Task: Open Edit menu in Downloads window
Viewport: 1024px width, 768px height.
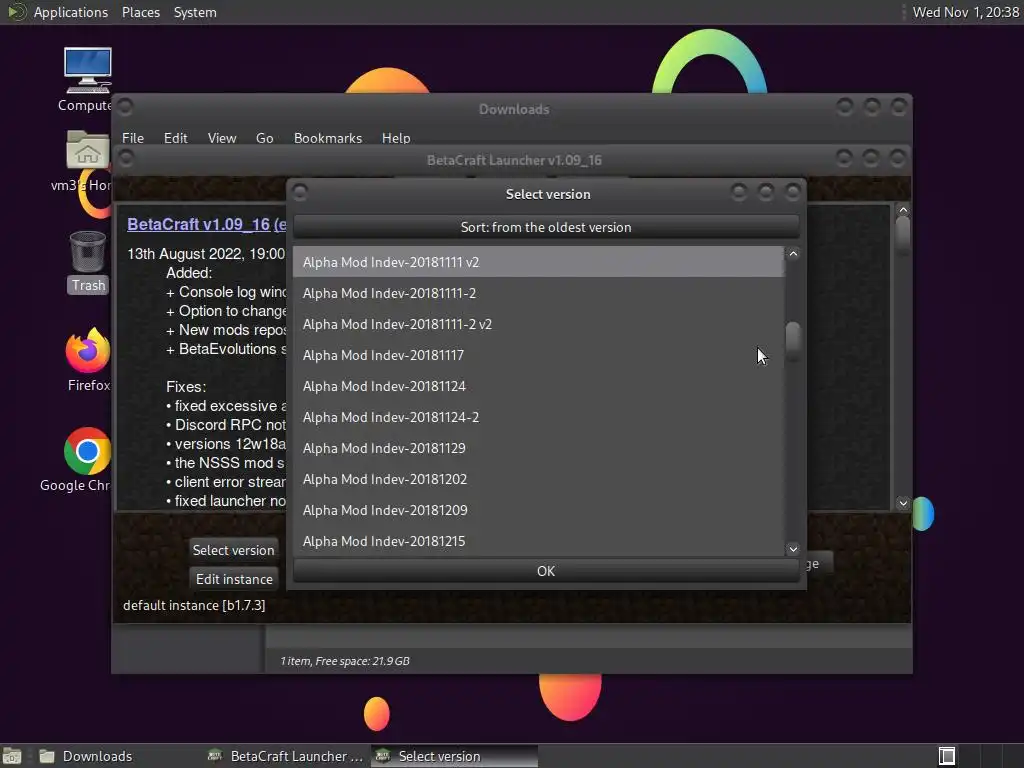Action: click(175, 138)
